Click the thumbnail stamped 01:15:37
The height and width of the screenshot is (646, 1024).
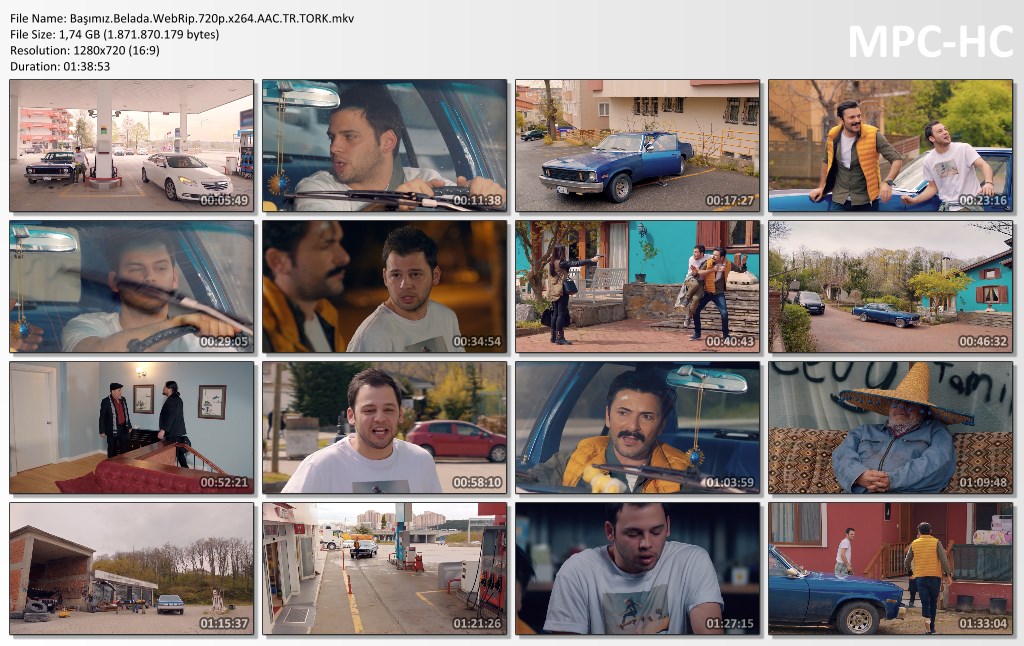[132, 568]
